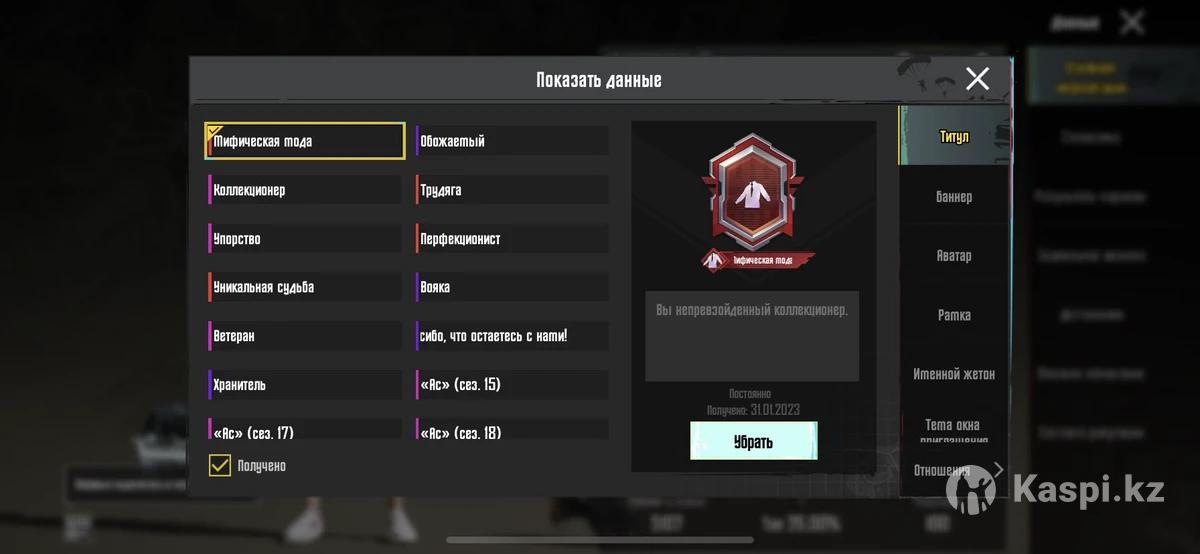Choose the Перфекционист title
This screenshot has width=1200, height=554.
[512, 239]
